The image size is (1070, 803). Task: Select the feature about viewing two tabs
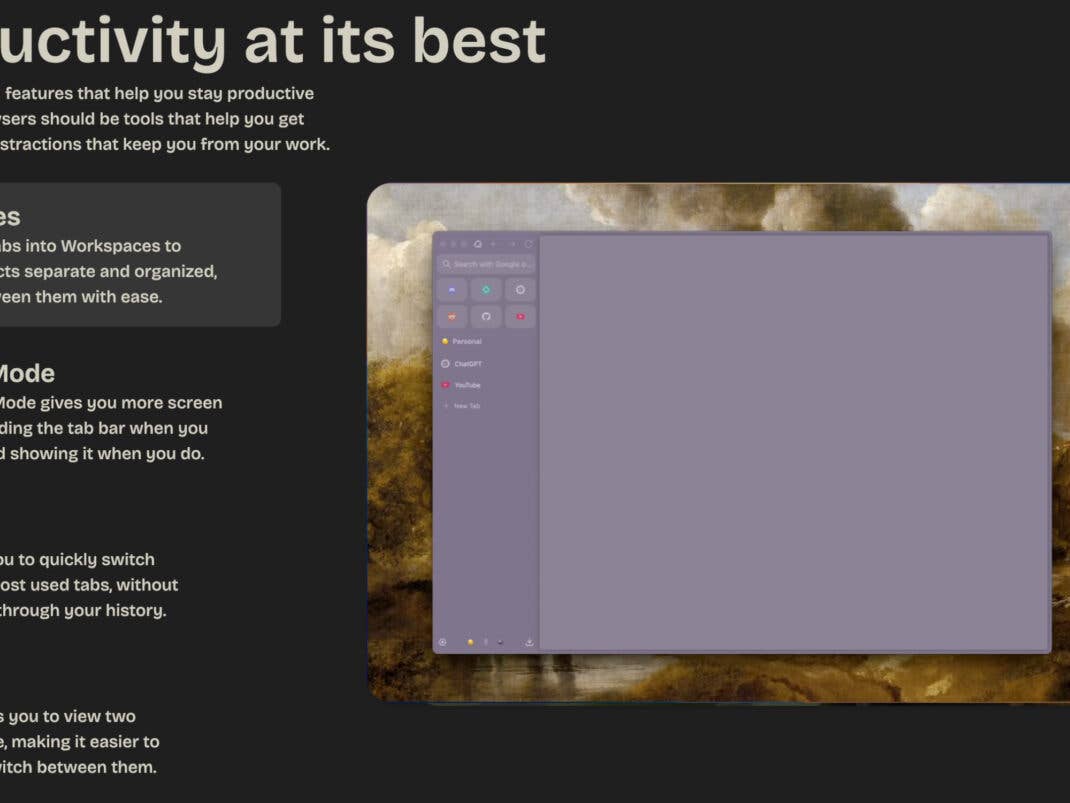(x=80, y=742)
